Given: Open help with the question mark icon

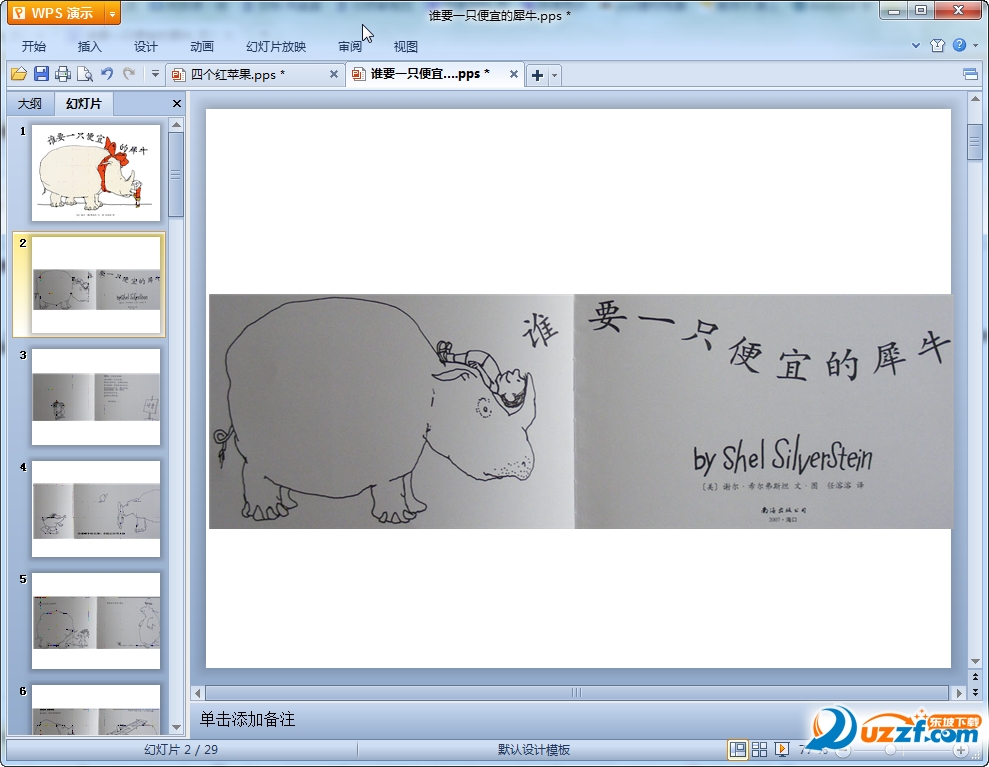Looking at the screenshot, I should click(959, 45).
